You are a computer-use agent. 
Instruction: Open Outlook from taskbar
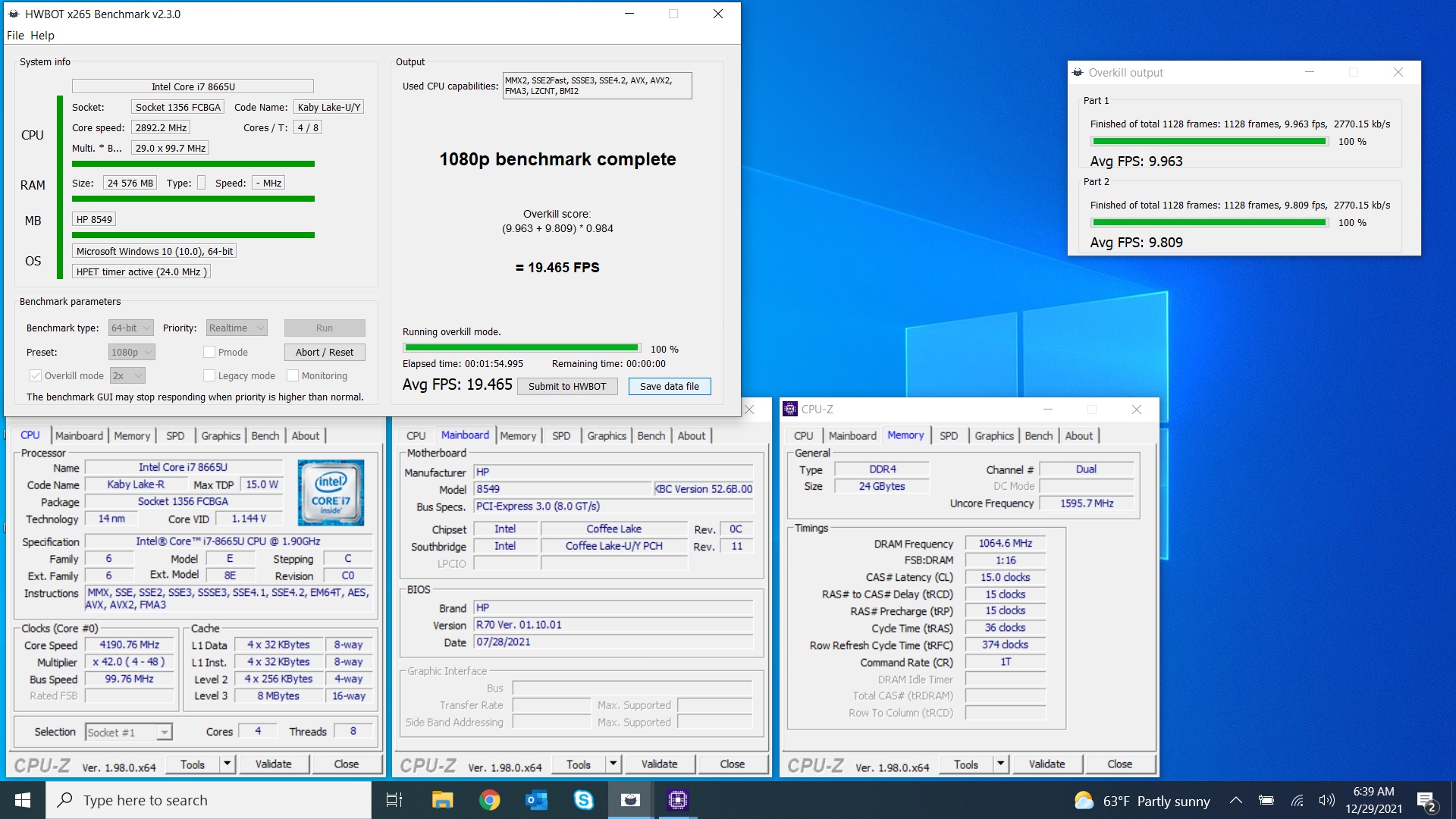click(x=536, y=800)
